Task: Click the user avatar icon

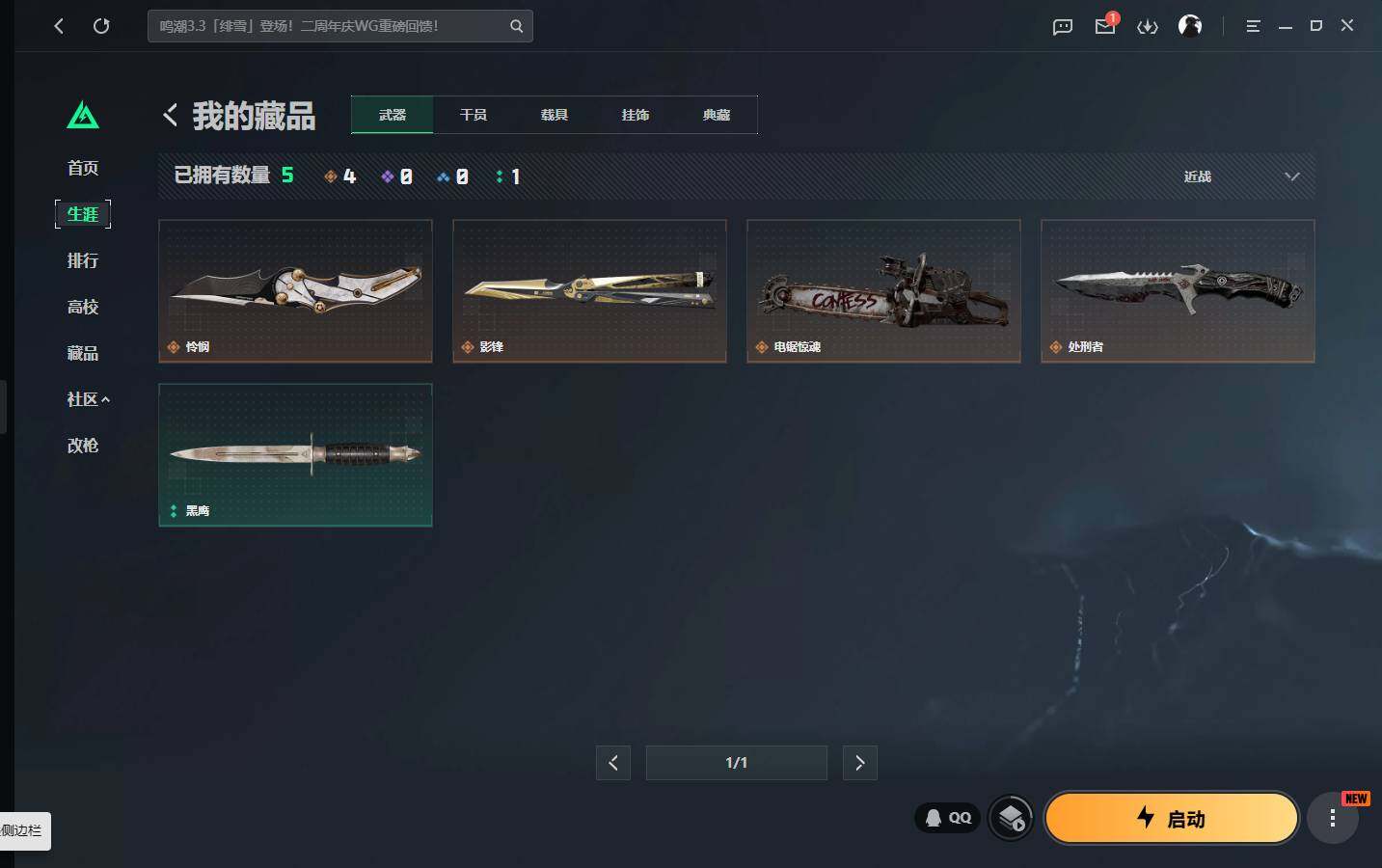Action: click(x=1190, y=26)
